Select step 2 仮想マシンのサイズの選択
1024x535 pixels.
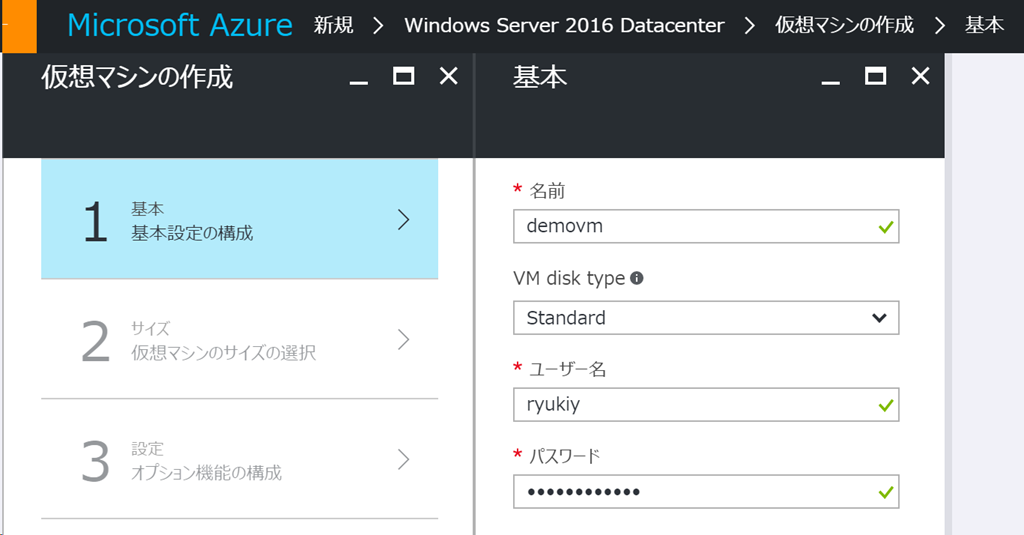(240, 339)
